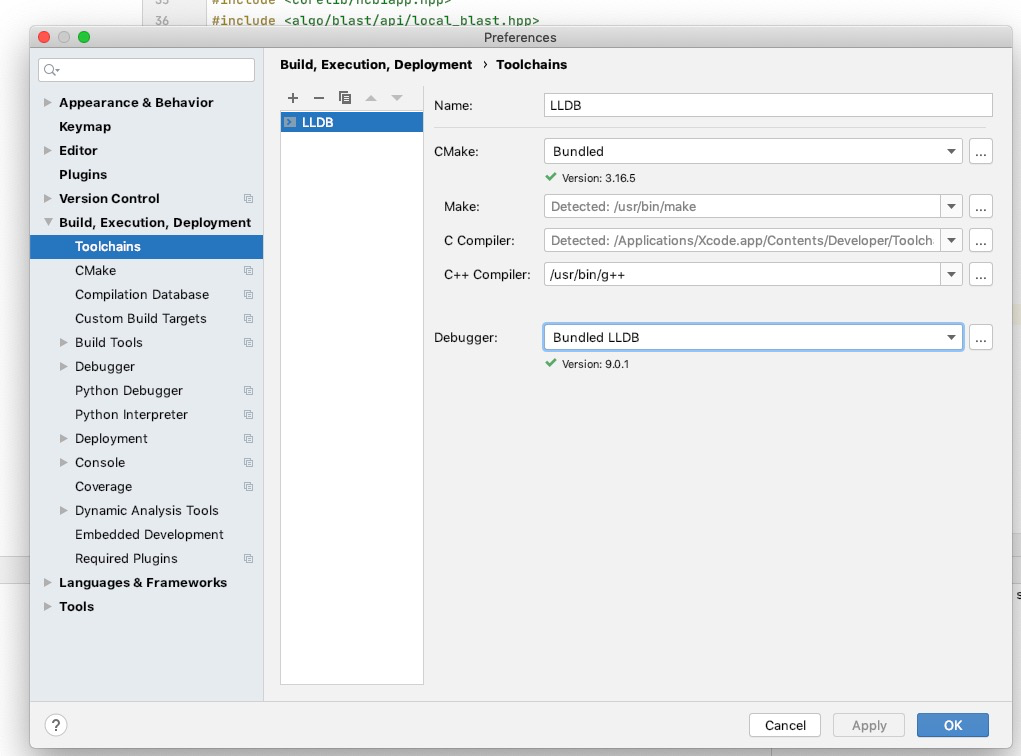The image size is (1021, 756).
Task: Open the Keymap settings page
Action: [x=85, y=126]
